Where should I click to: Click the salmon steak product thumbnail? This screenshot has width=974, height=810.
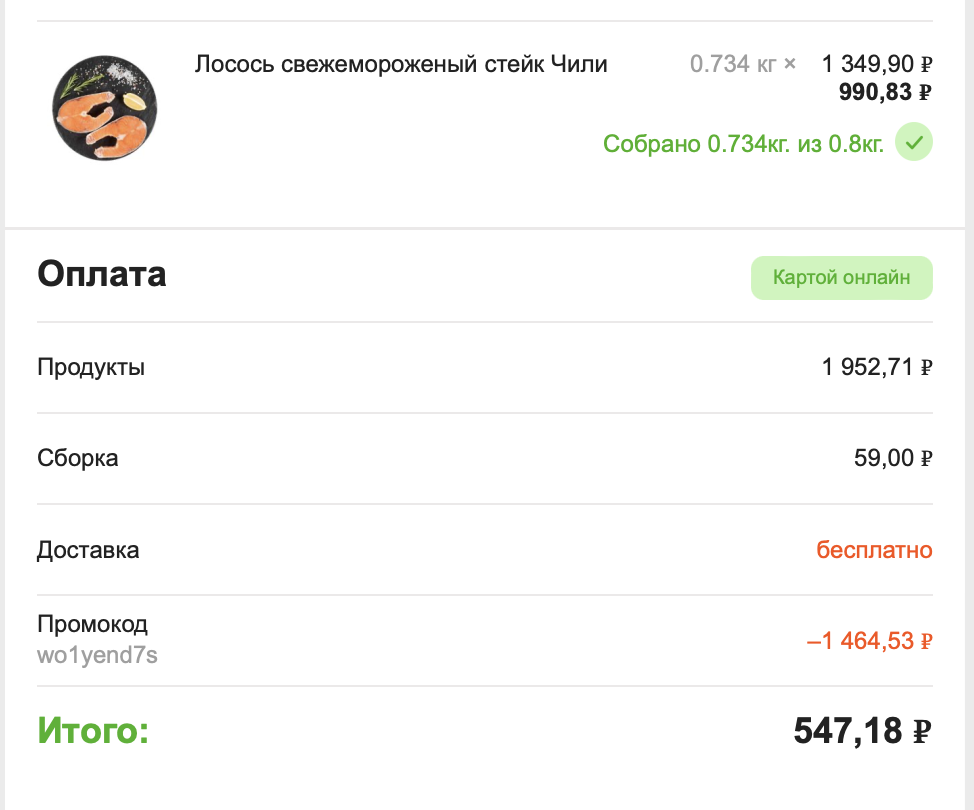point(104,108)
